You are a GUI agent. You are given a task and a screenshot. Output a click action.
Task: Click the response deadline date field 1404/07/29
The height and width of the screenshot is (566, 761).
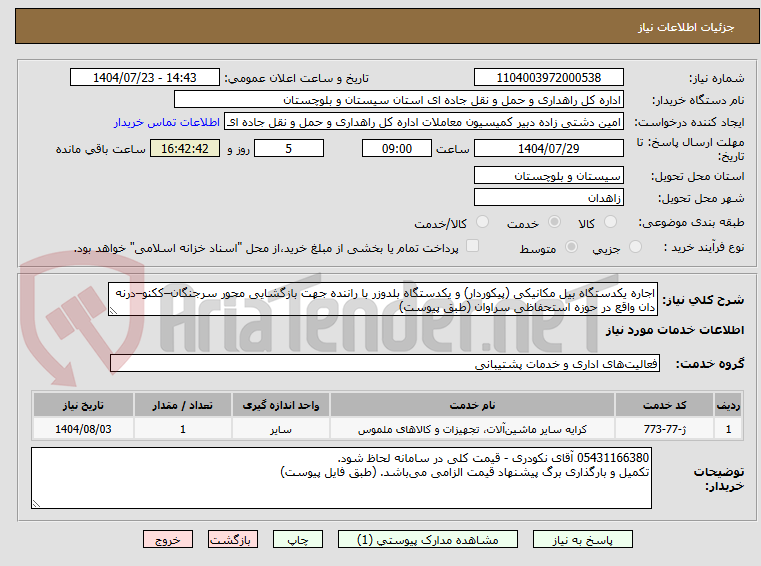coord(548,149)
